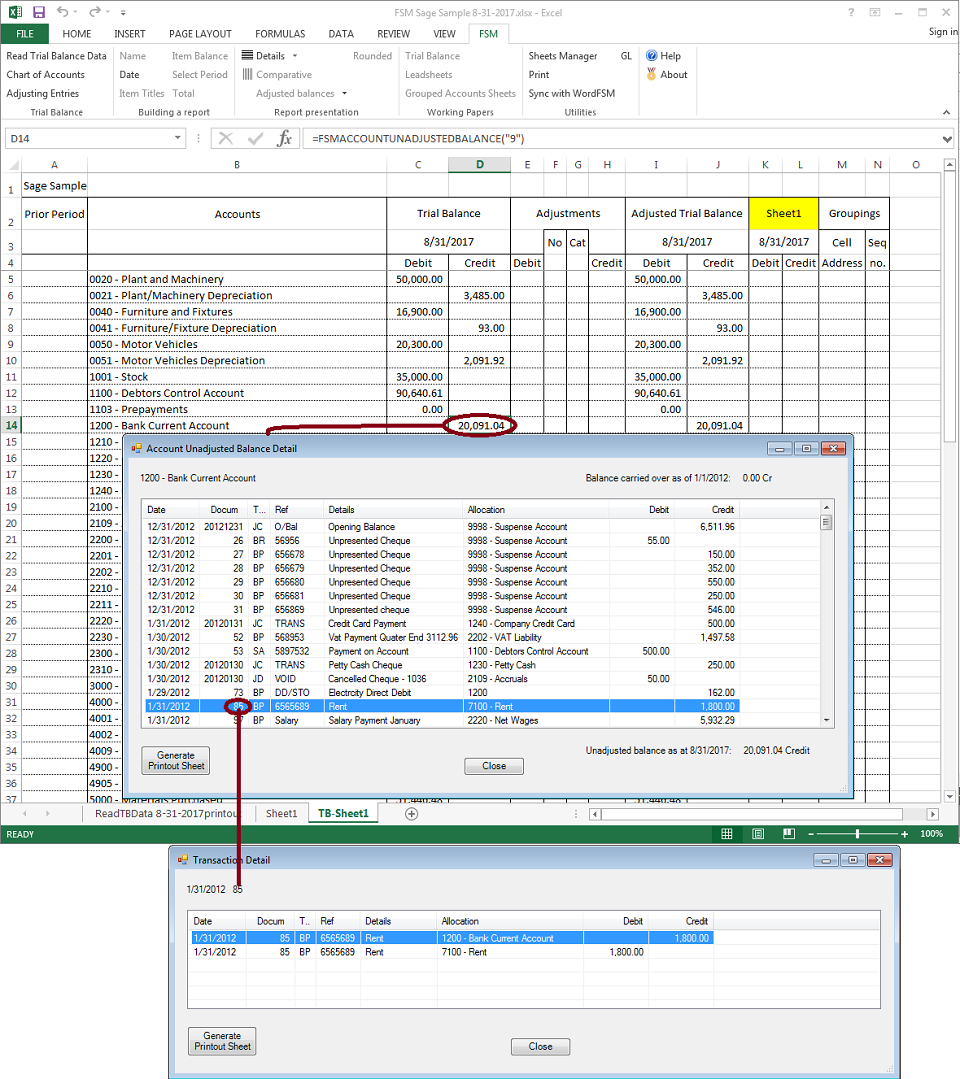This screenshot has height=1079, width=960.
Task: Click the yellow Sheet1 header cell
Action: coord(783,213)
